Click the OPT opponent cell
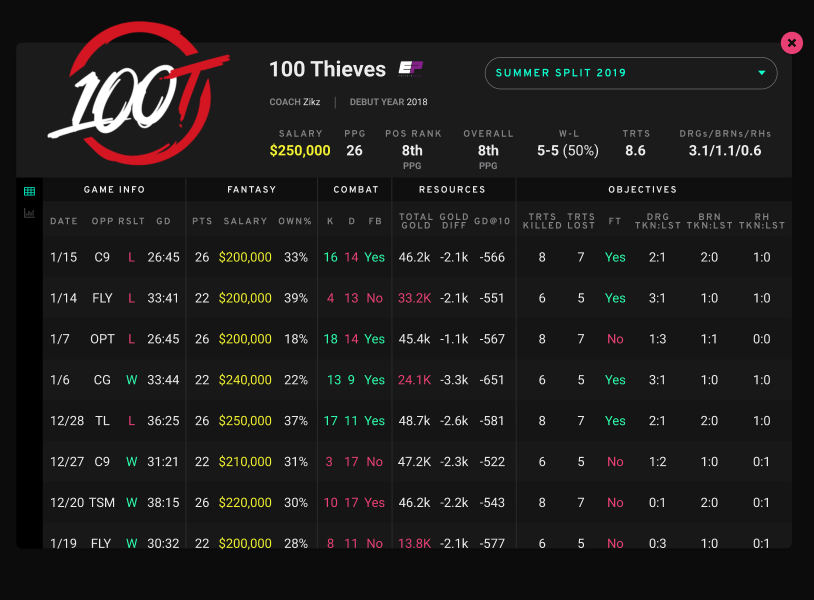The width and height of the screenshot is (814, 600). coord(102,339)
